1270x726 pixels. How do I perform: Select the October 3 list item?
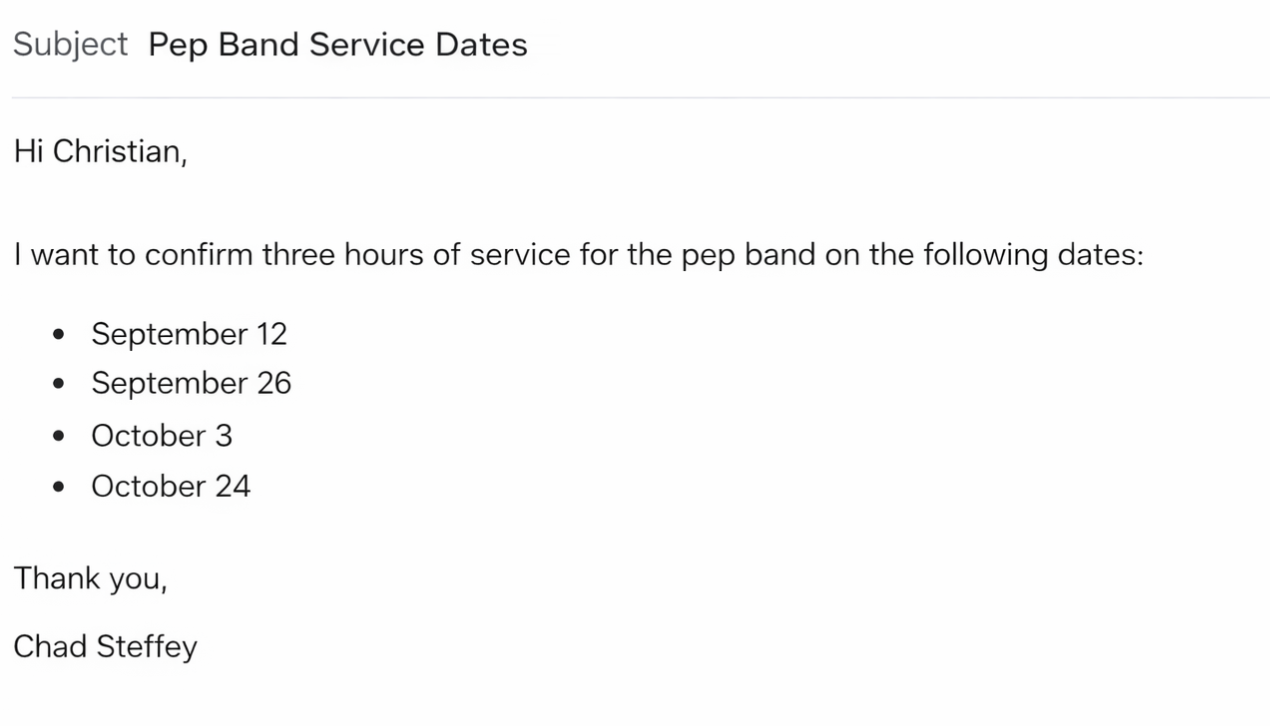[x=161, y=436]
